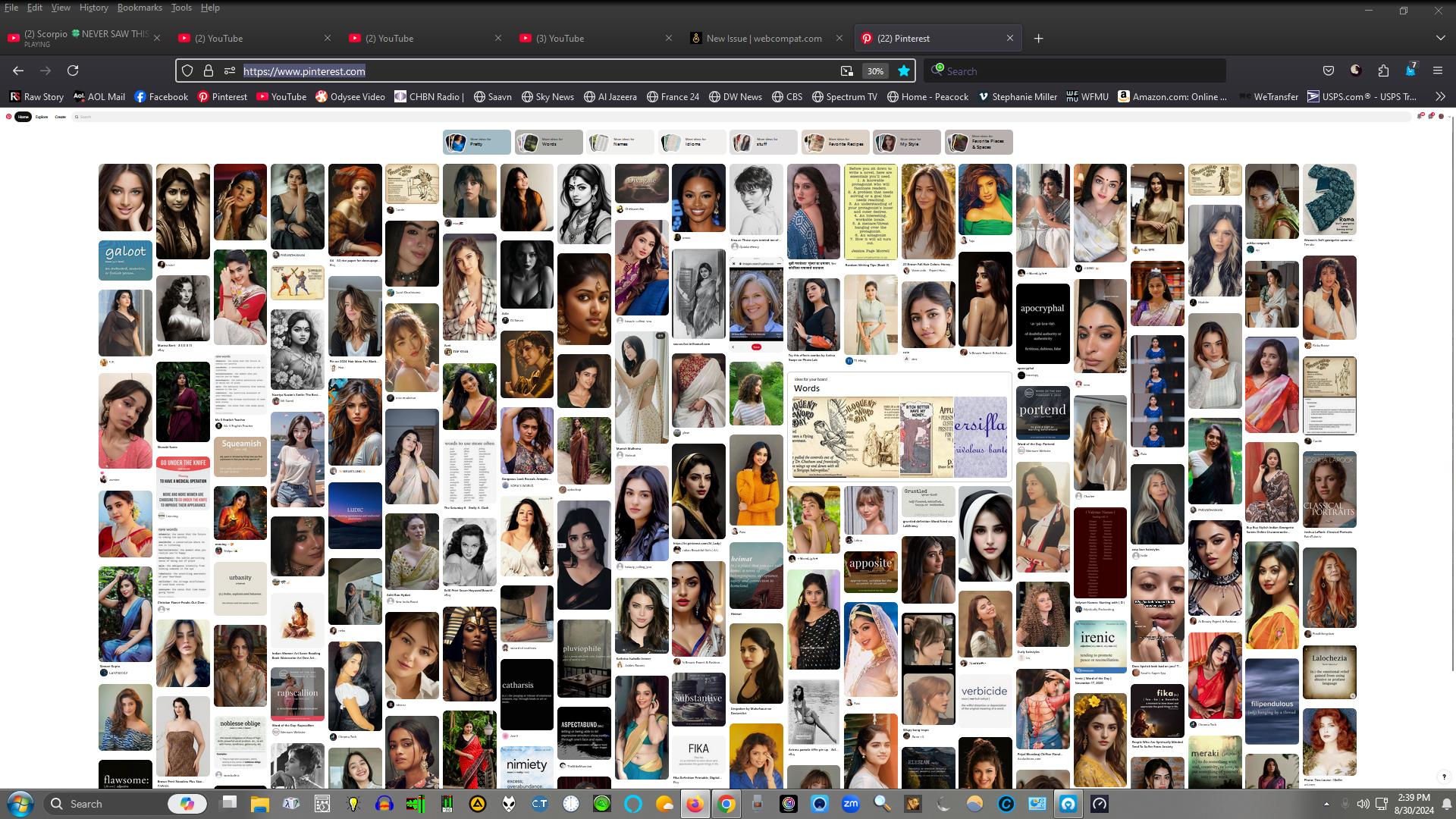This screenshot has height=819, width=1456.
Task: Open the Extensions puzzle-piece icon
Action: click(x=1383, y=71)
